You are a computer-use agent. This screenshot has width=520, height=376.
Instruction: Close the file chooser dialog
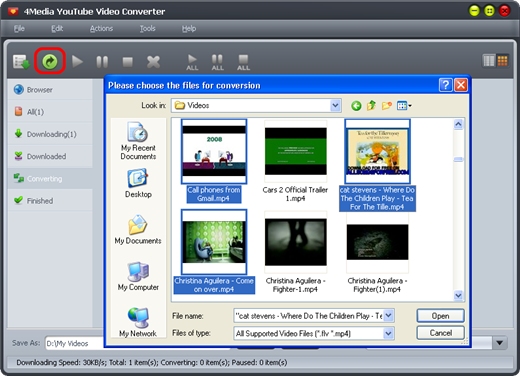tap(461, 85)
